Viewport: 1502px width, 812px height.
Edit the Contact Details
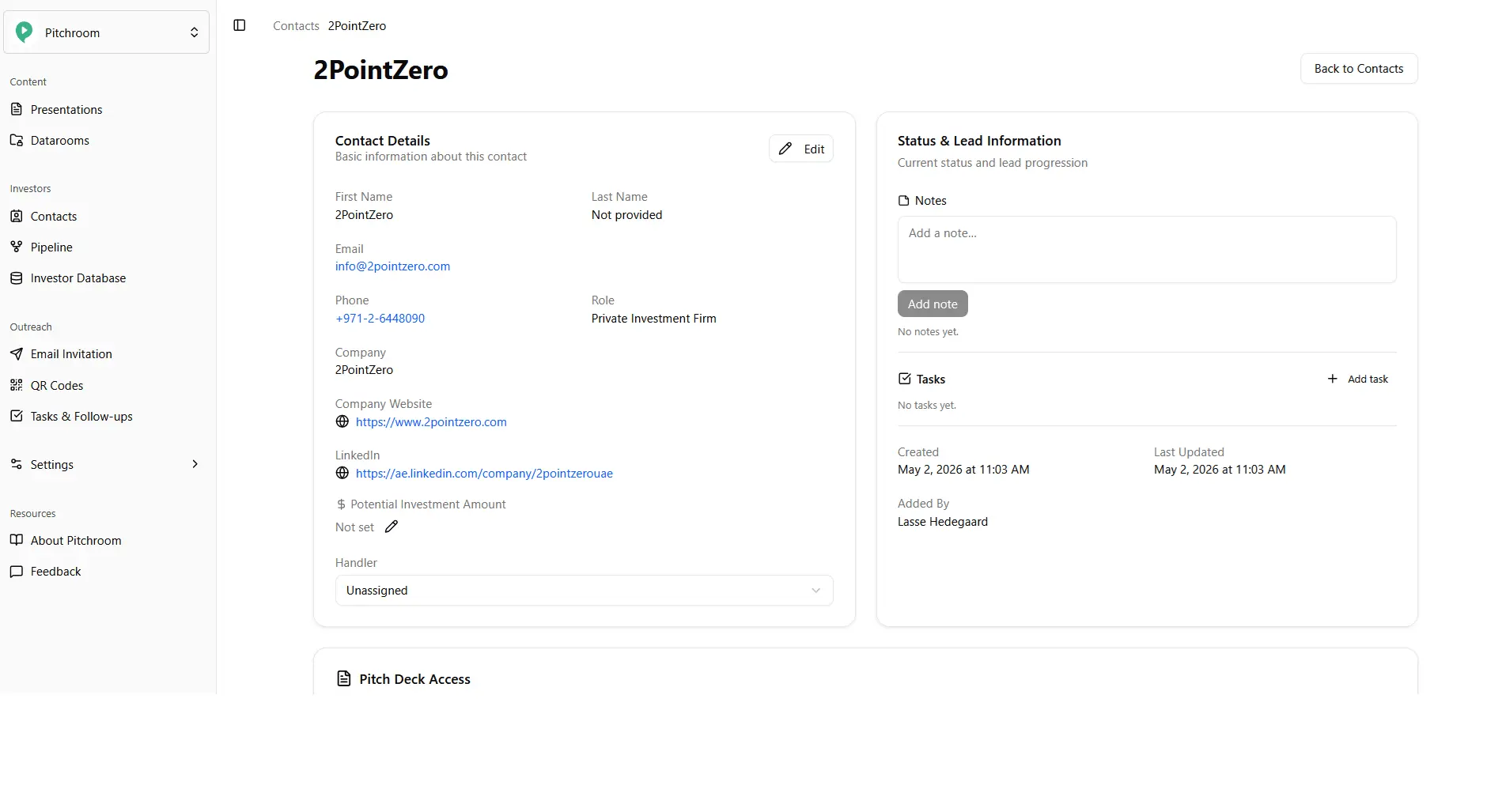pyautogui.click(x=801, y=149)
